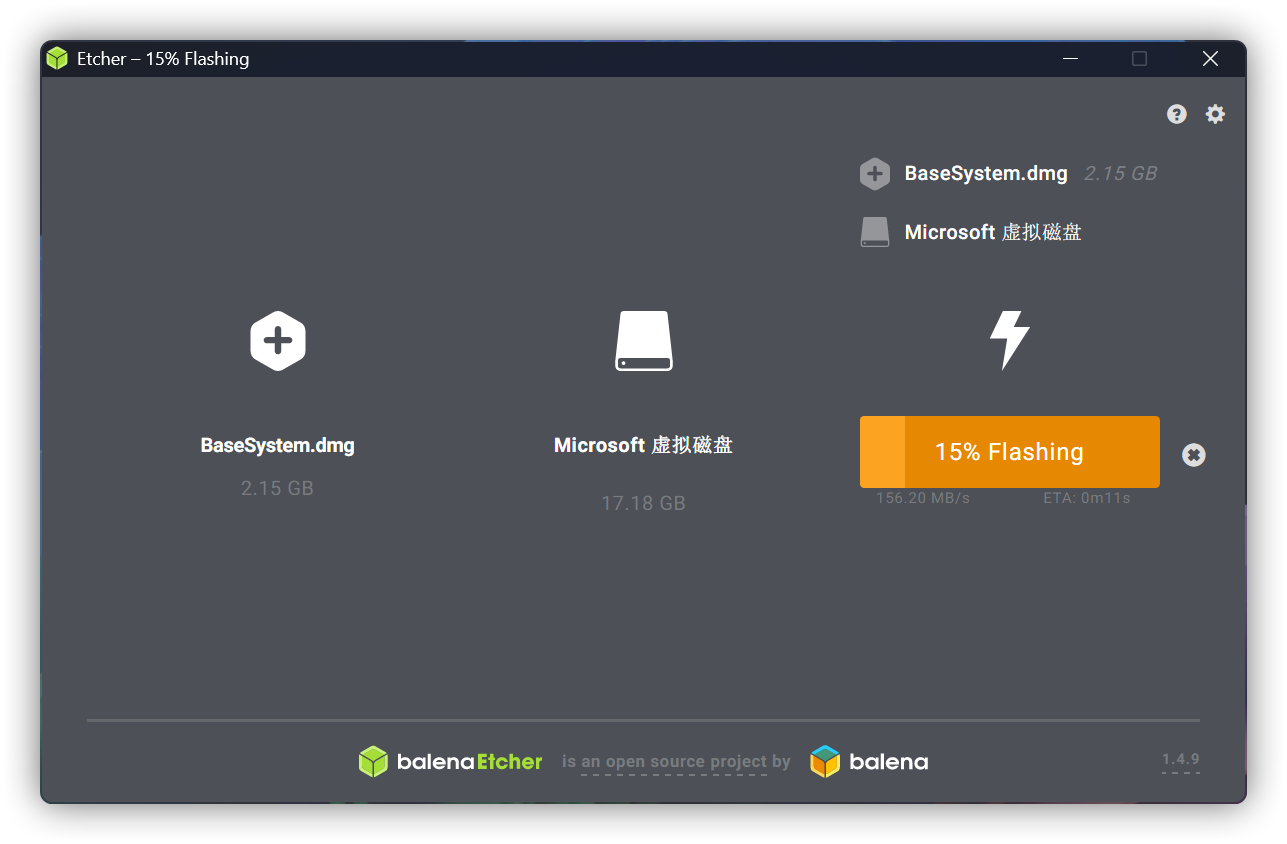
Task: Cancel flashing with the X icon
Action: click(1194, 455)
